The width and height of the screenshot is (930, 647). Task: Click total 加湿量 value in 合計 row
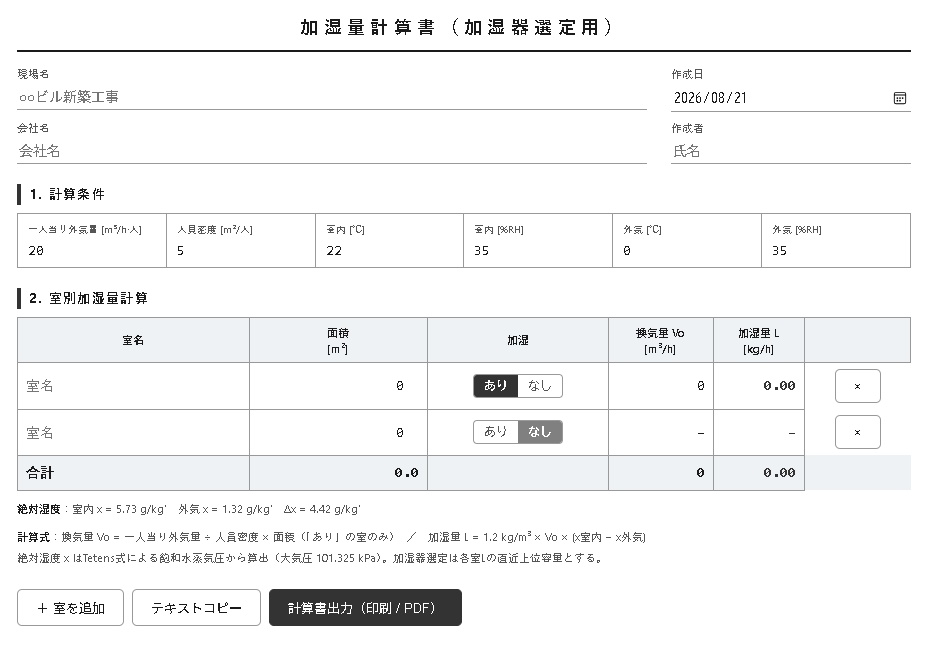(779, 473)
